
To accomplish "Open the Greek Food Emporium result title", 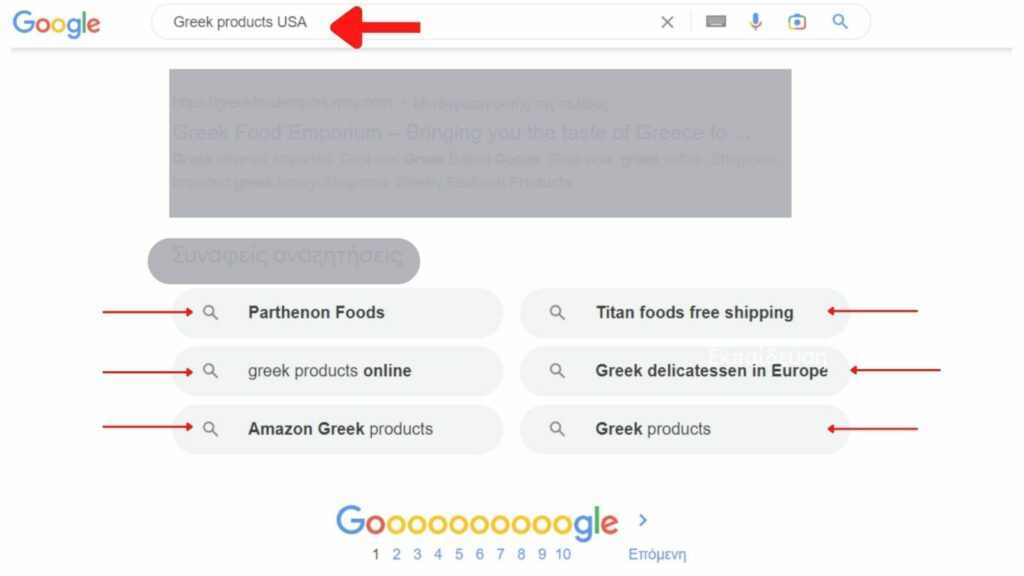I will point(461,133).
